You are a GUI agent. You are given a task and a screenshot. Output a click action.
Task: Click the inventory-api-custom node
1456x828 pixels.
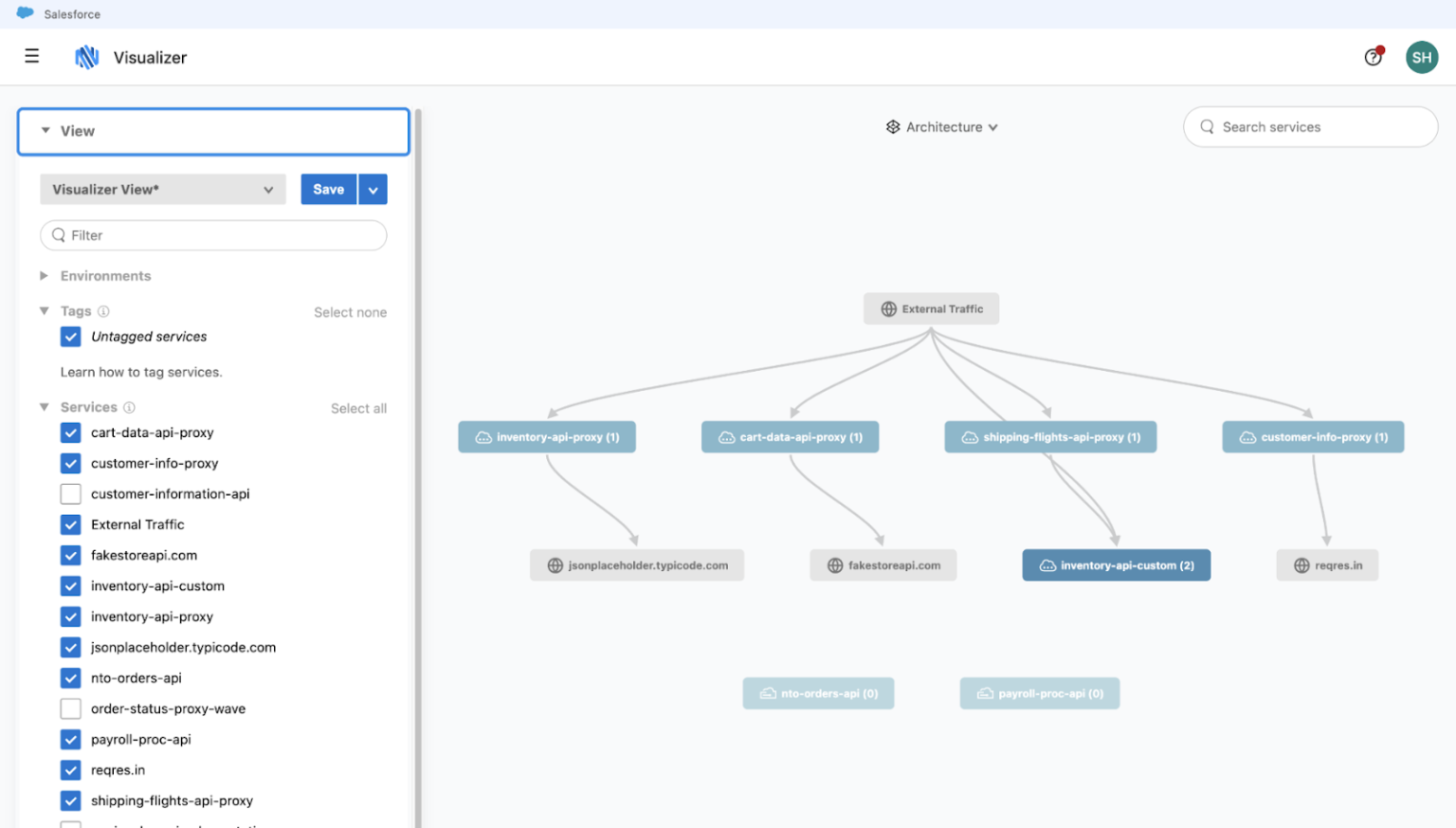point(1117,564)
